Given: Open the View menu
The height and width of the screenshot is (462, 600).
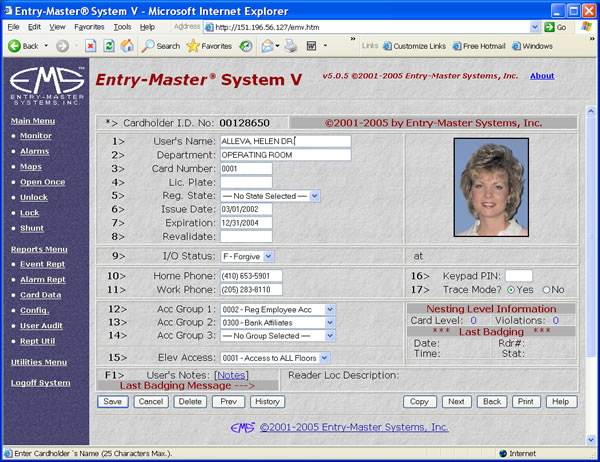Looking at the screenshot, I should point(57,27).
